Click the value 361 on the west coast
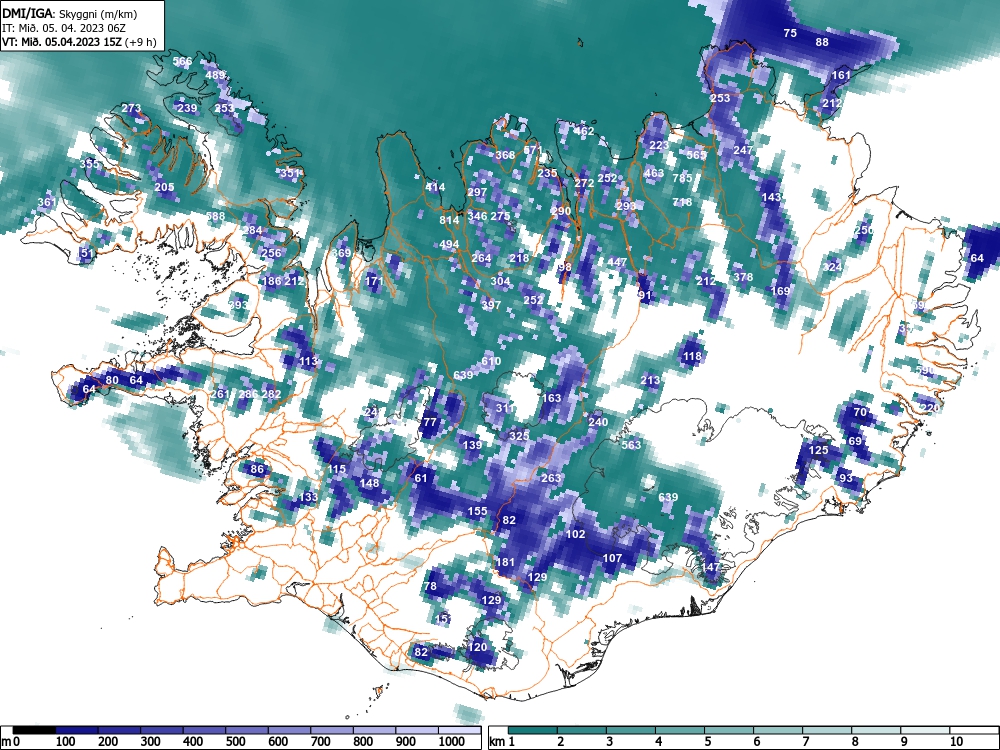The width and height of the screenshot is (1000, 750). coord(47,203)
